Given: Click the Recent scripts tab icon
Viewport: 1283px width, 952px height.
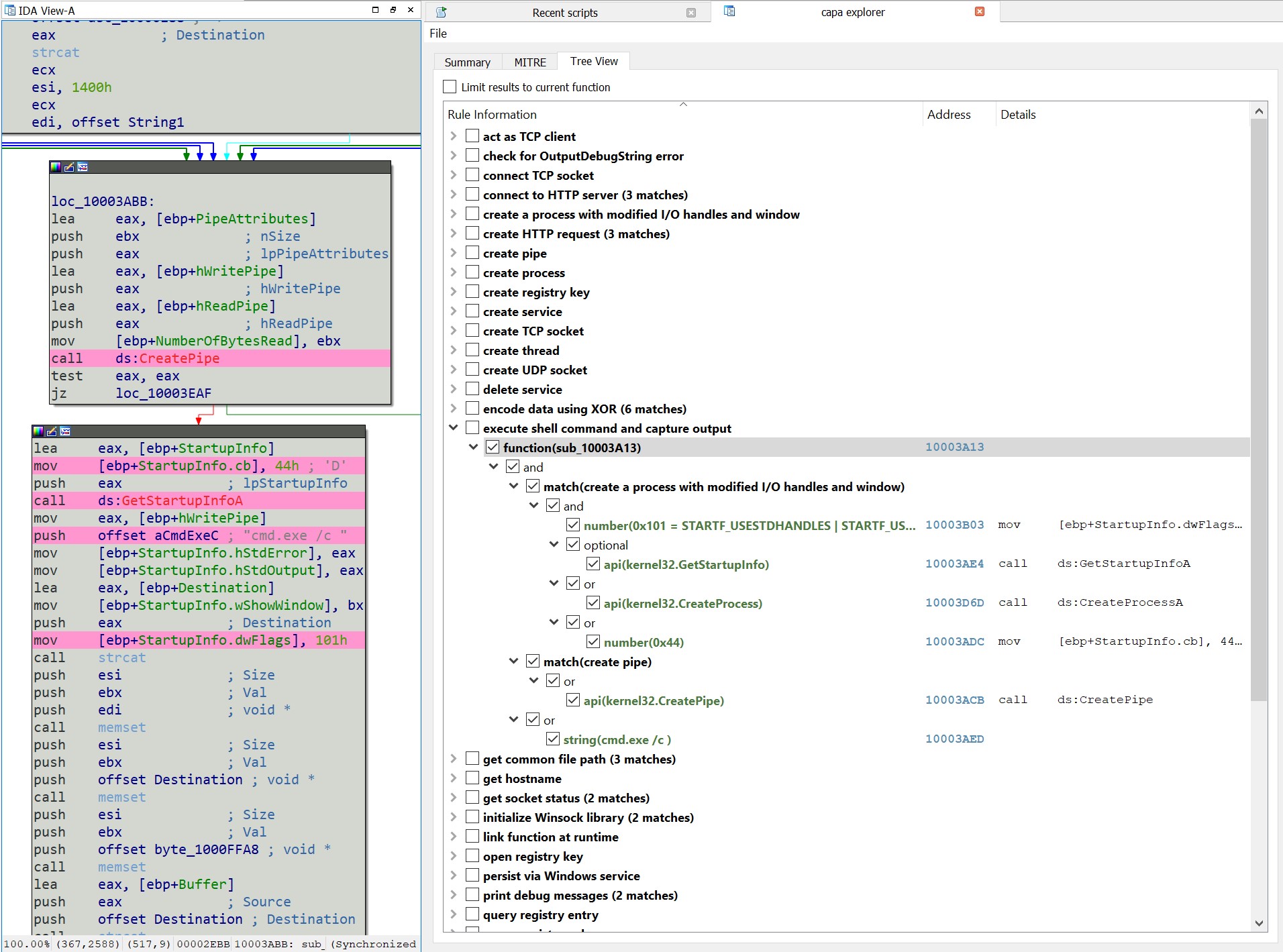Looking at the screenshot, I should click(441, 12).
